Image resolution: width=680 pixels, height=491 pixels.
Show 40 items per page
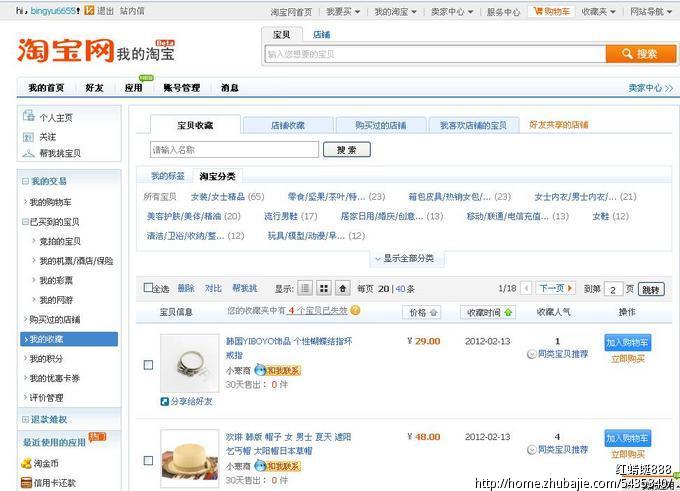pyautogui.click(x=400, y=288)
